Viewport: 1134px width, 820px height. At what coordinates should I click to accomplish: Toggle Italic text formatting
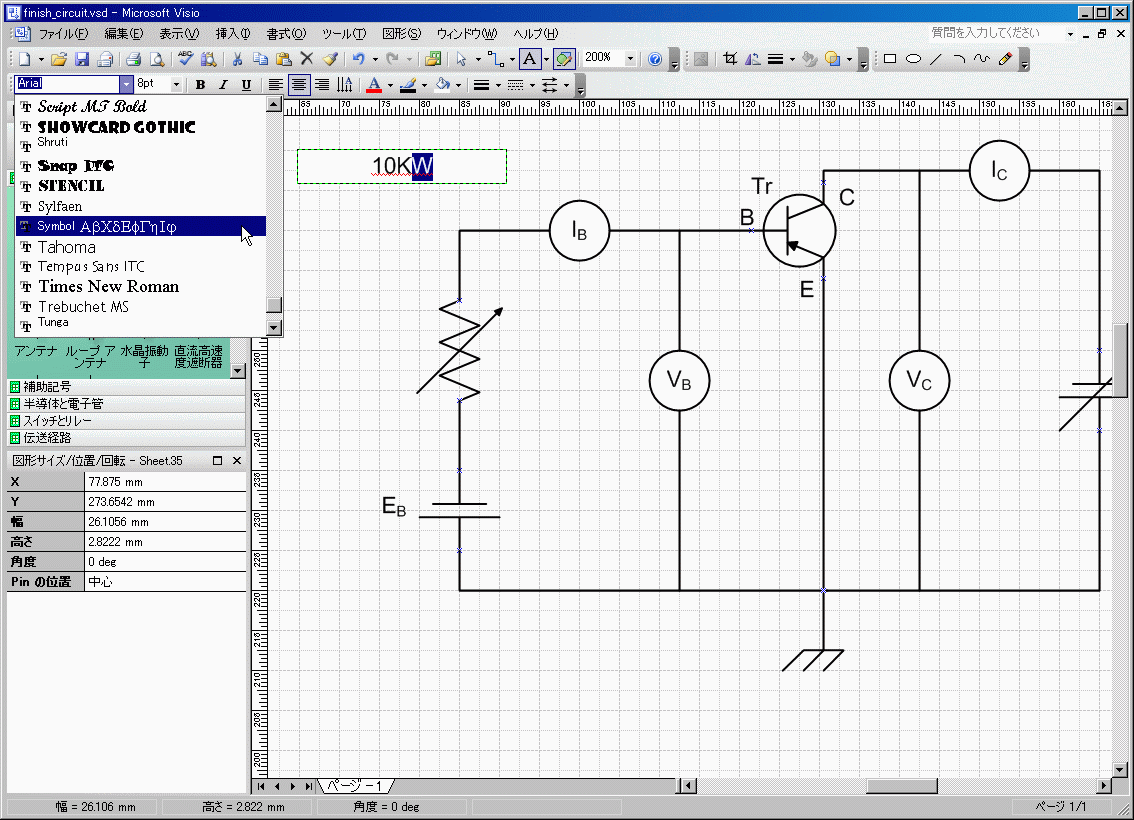pyautogui.click(x=223, y=85)
